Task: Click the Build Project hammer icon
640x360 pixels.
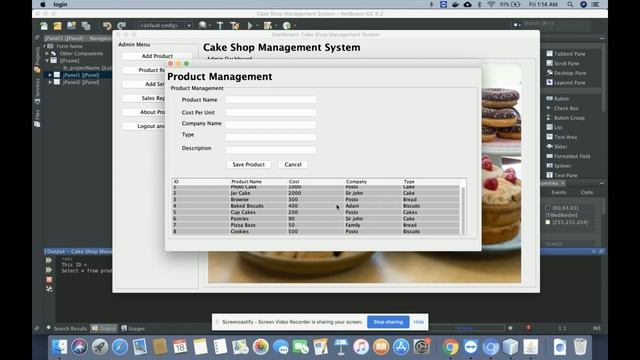Action: click(220, 25)
